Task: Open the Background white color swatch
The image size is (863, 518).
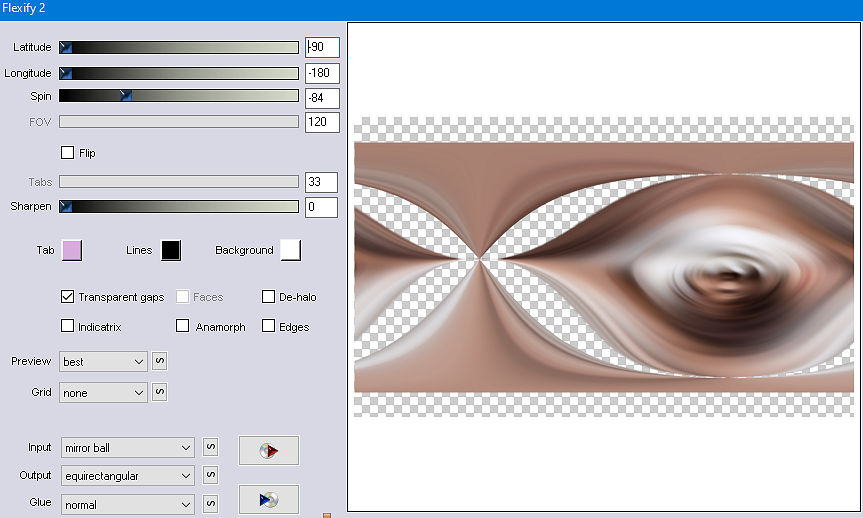Action: 291,250
